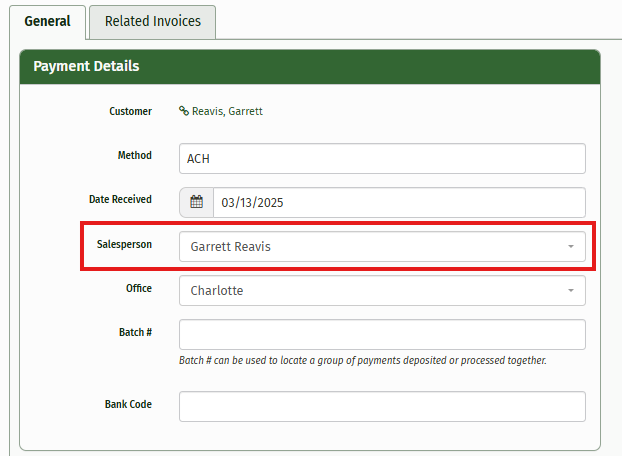Expand the Office dropdown arrow

pos(570,290)
